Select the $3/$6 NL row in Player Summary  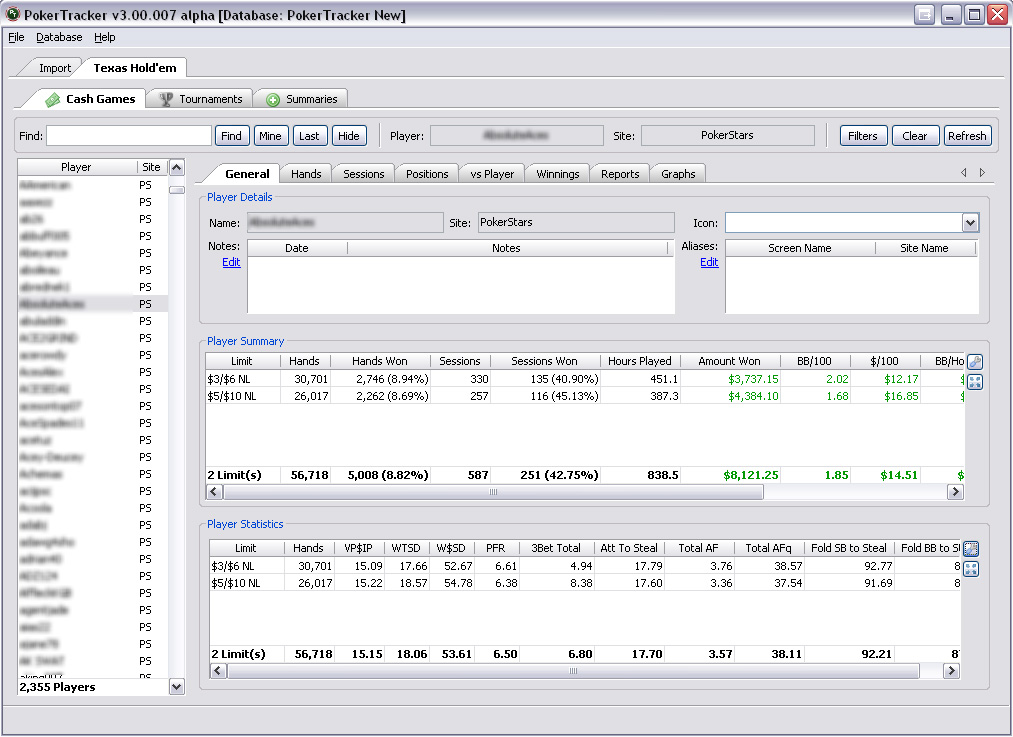point(585,379)
